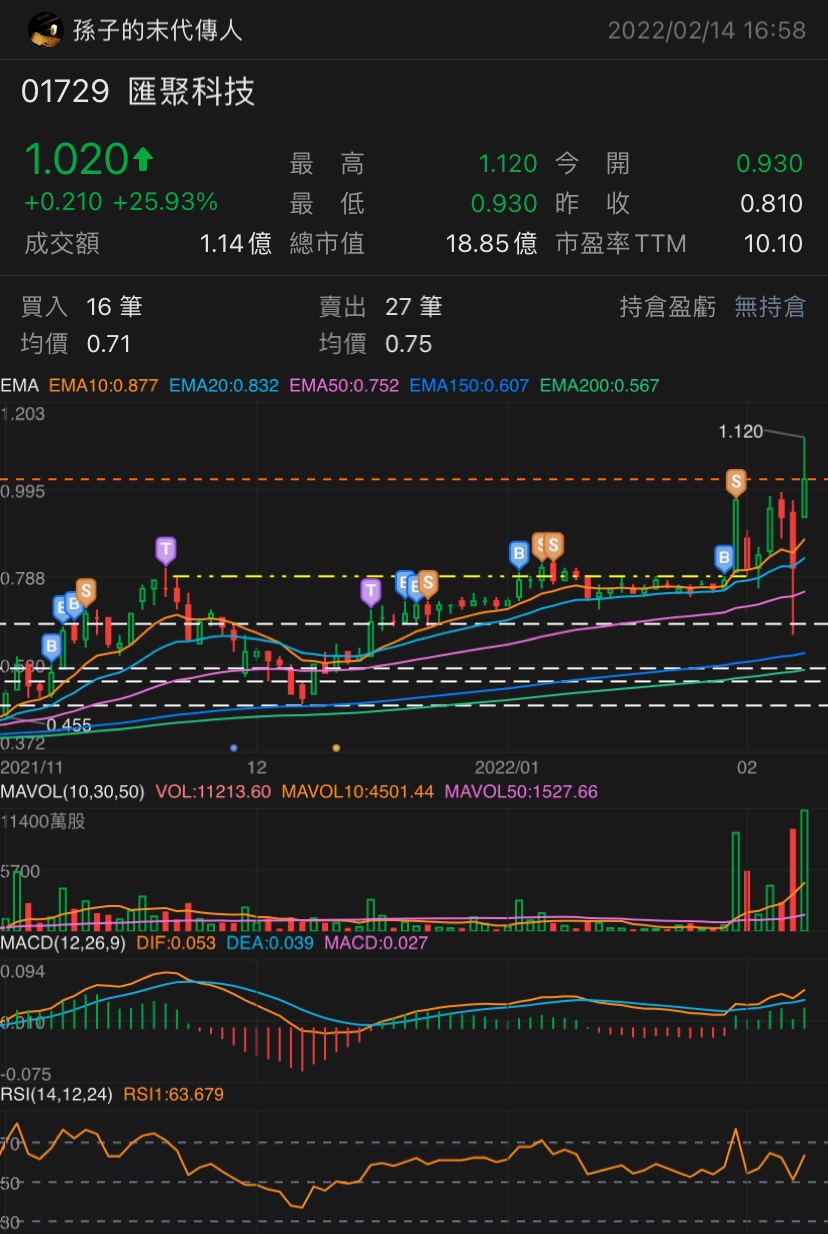Tap the B buy marker in early February
This screenshot has width=828, height=1234.
[724, 557]
